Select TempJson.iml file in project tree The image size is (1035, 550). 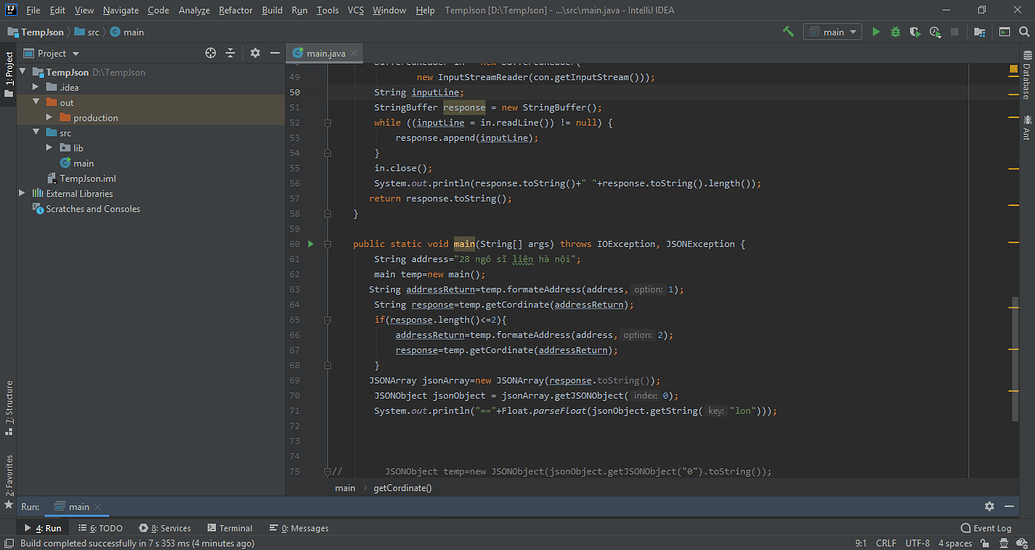[x=87, y=178]
